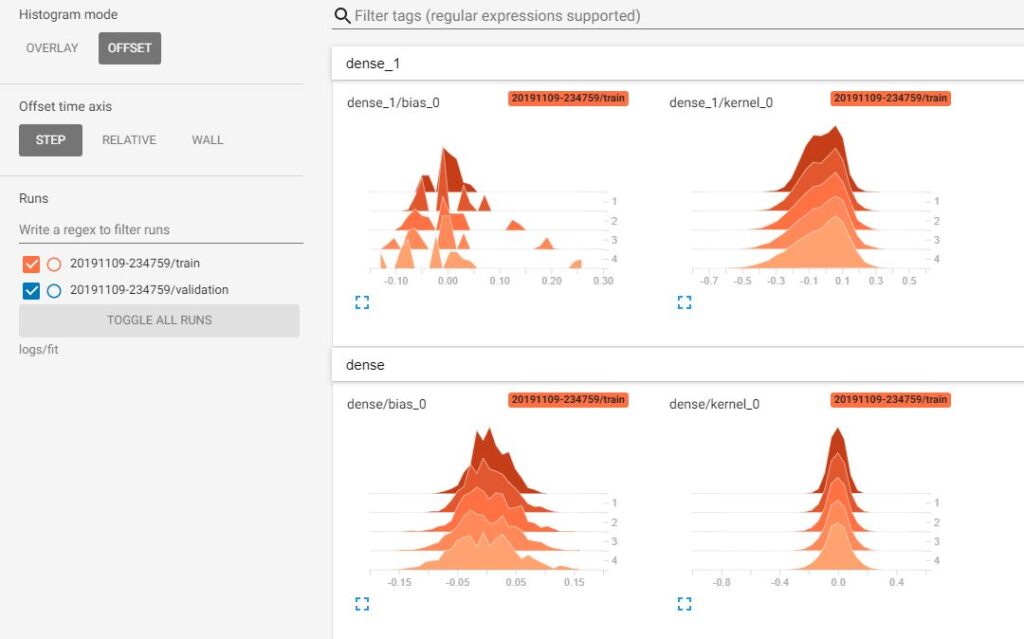Expand the dense/kernel_0 histogram to fullscreen
Image resolution: width=1024 pixels, height=639 pixels.
(684, 604)
